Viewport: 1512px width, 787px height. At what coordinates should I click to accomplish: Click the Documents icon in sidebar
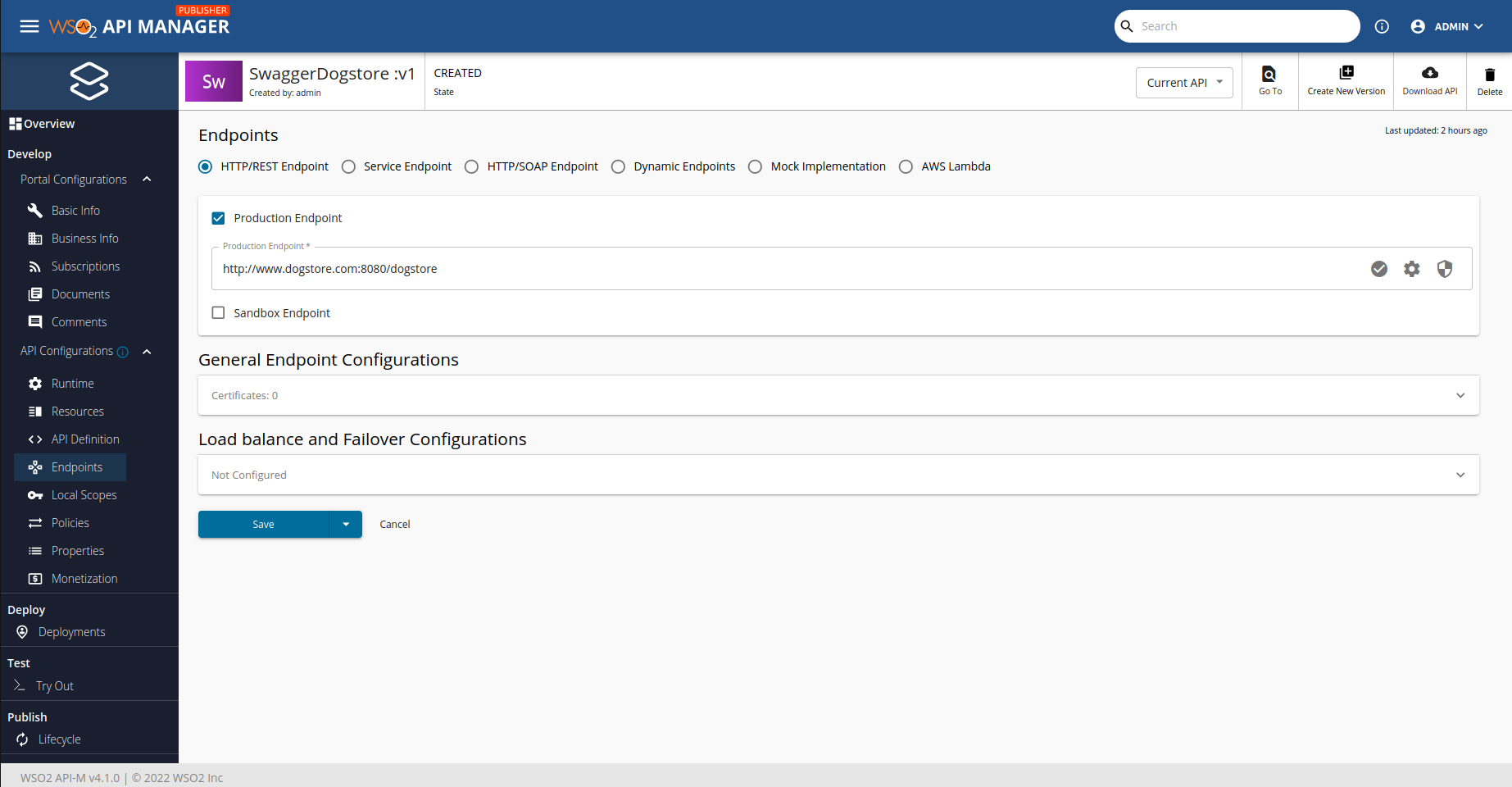coord(35,294)
